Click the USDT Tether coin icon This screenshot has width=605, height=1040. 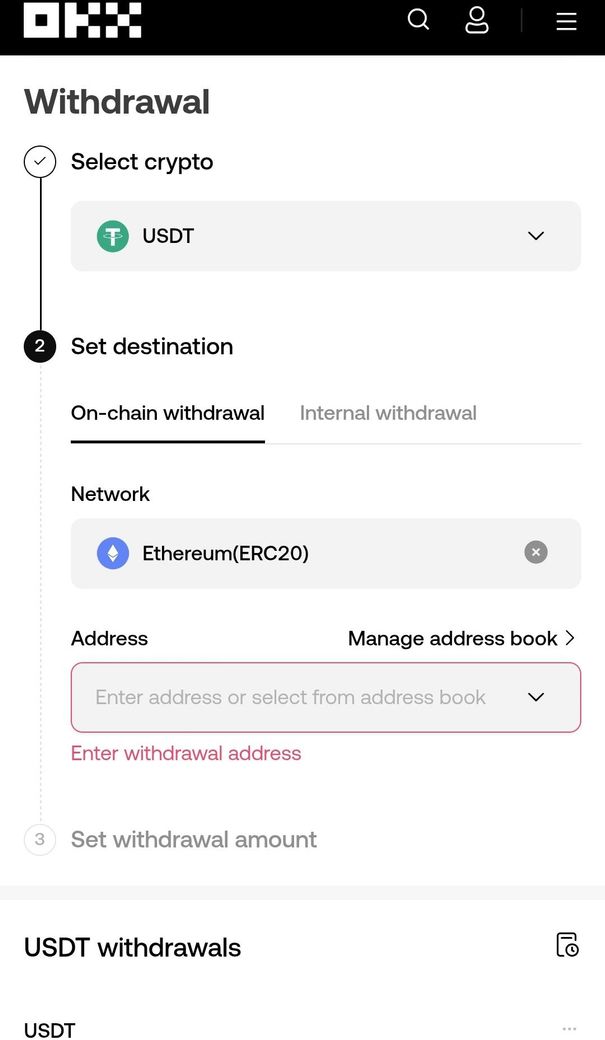pos(113,236)
